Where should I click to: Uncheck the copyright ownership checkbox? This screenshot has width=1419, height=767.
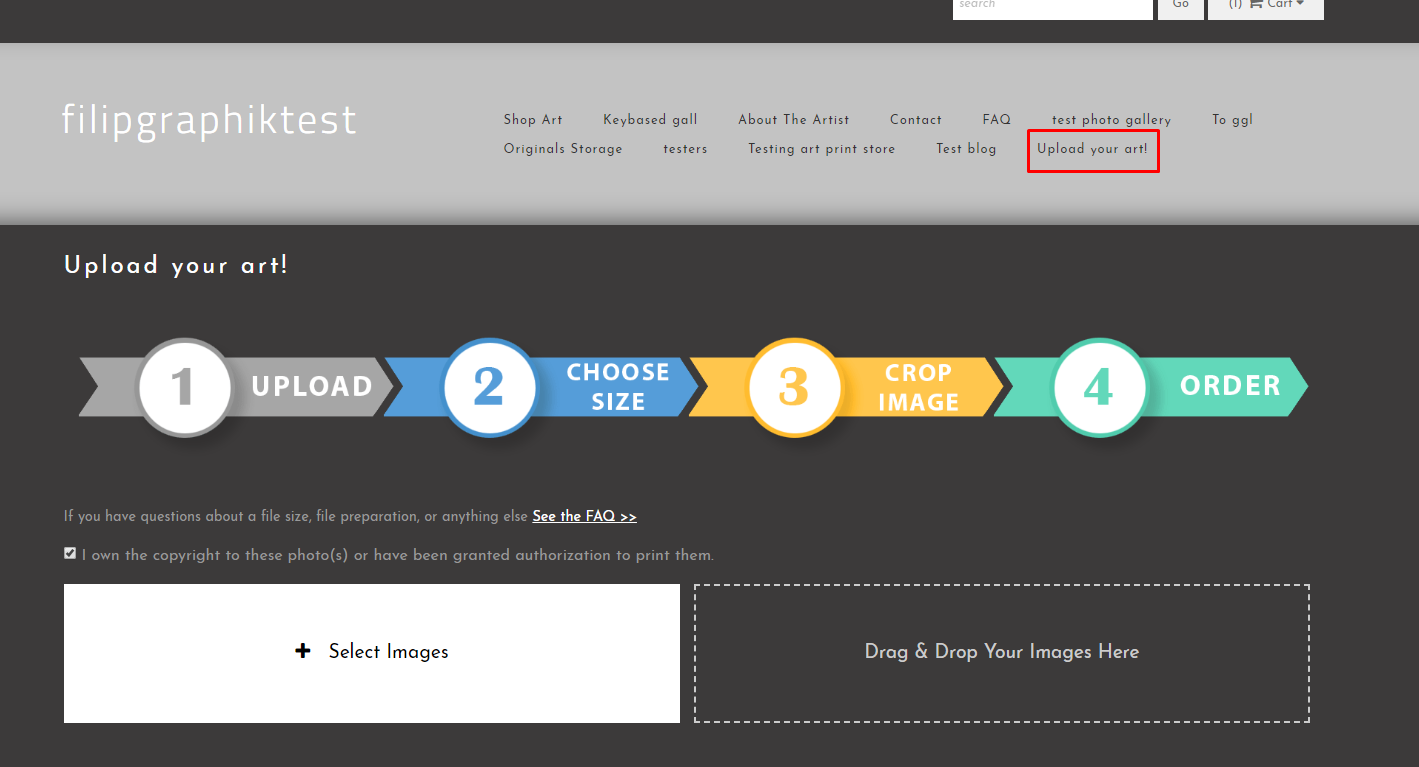(70, 553)
